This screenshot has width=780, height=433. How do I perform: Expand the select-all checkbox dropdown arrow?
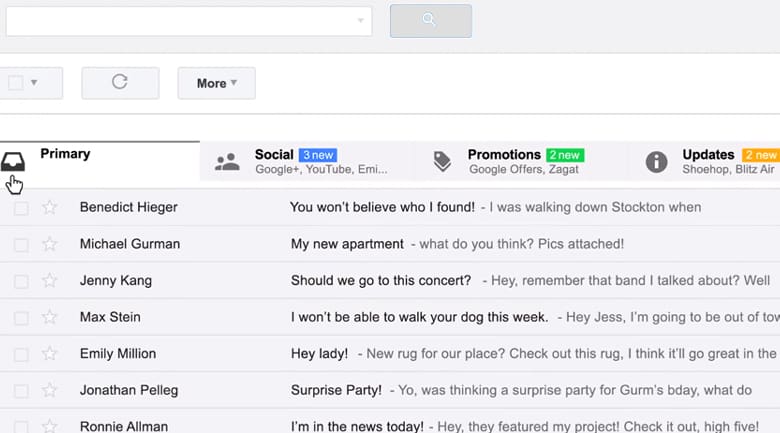34,83
